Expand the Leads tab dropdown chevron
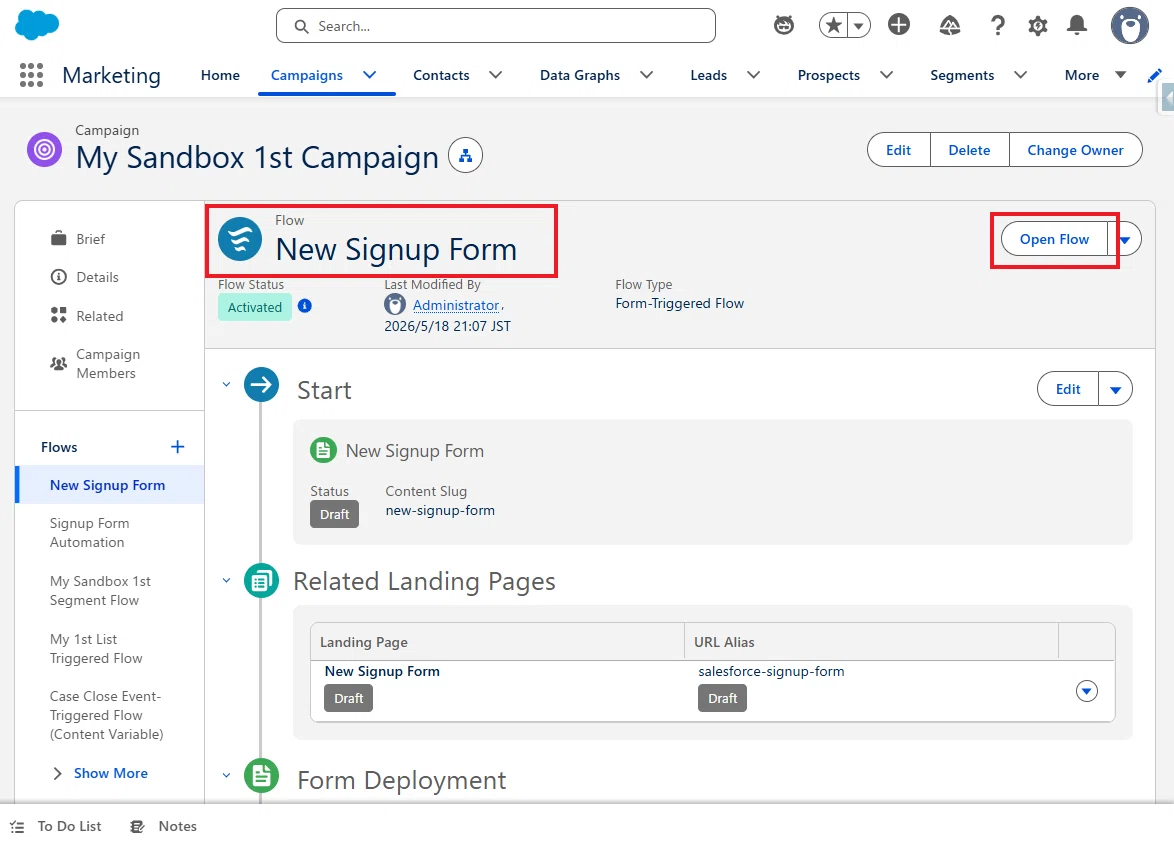Image resolution: width=1174 pixels, height=847 pixels. click(x=754, y=75)
